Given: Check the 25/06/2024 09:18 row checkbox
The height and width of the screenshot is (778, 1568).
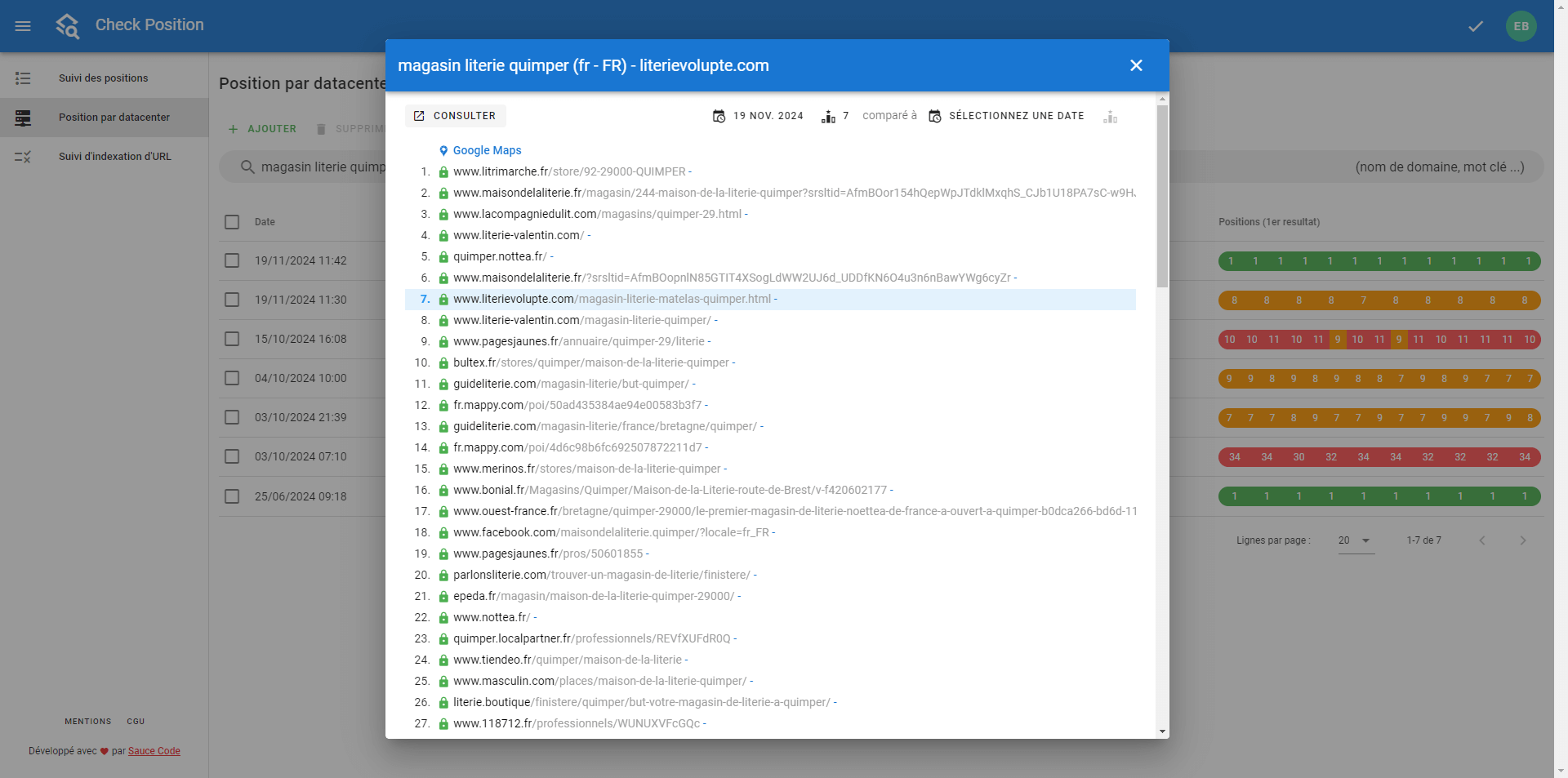Looking at the screenshot, I should (232, 496).
